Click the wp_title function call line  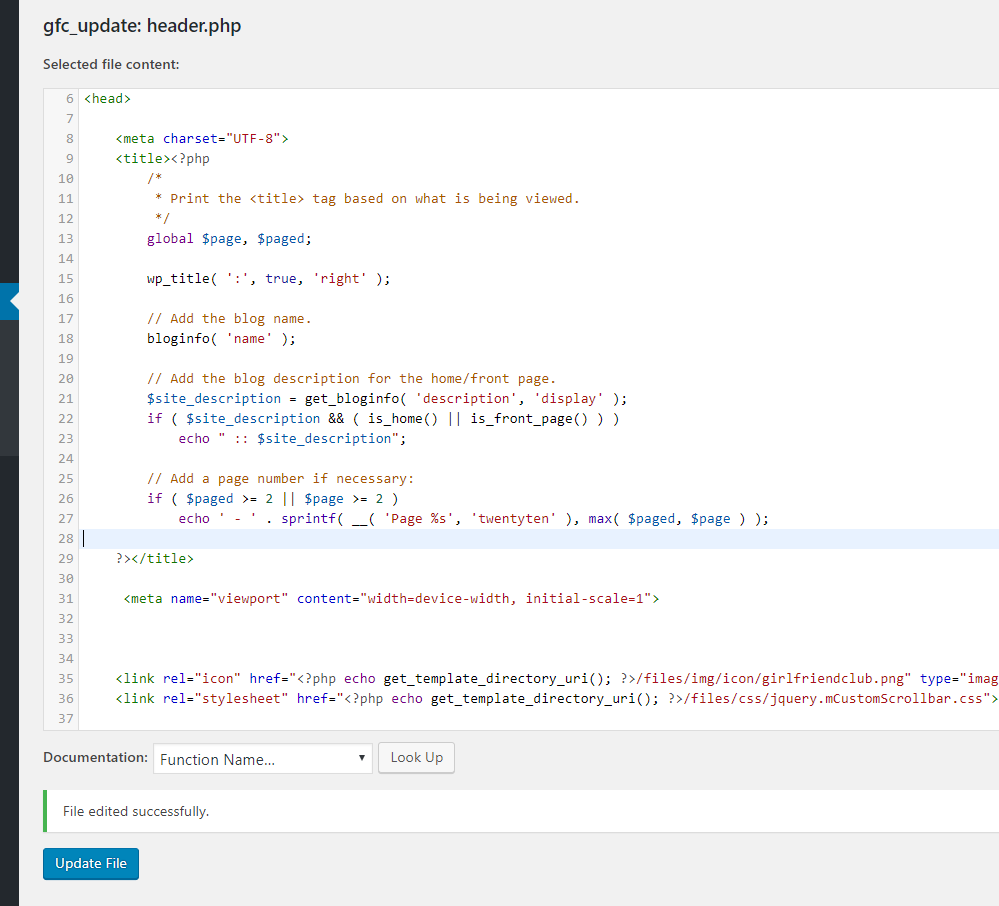click(x=268, y=278)
